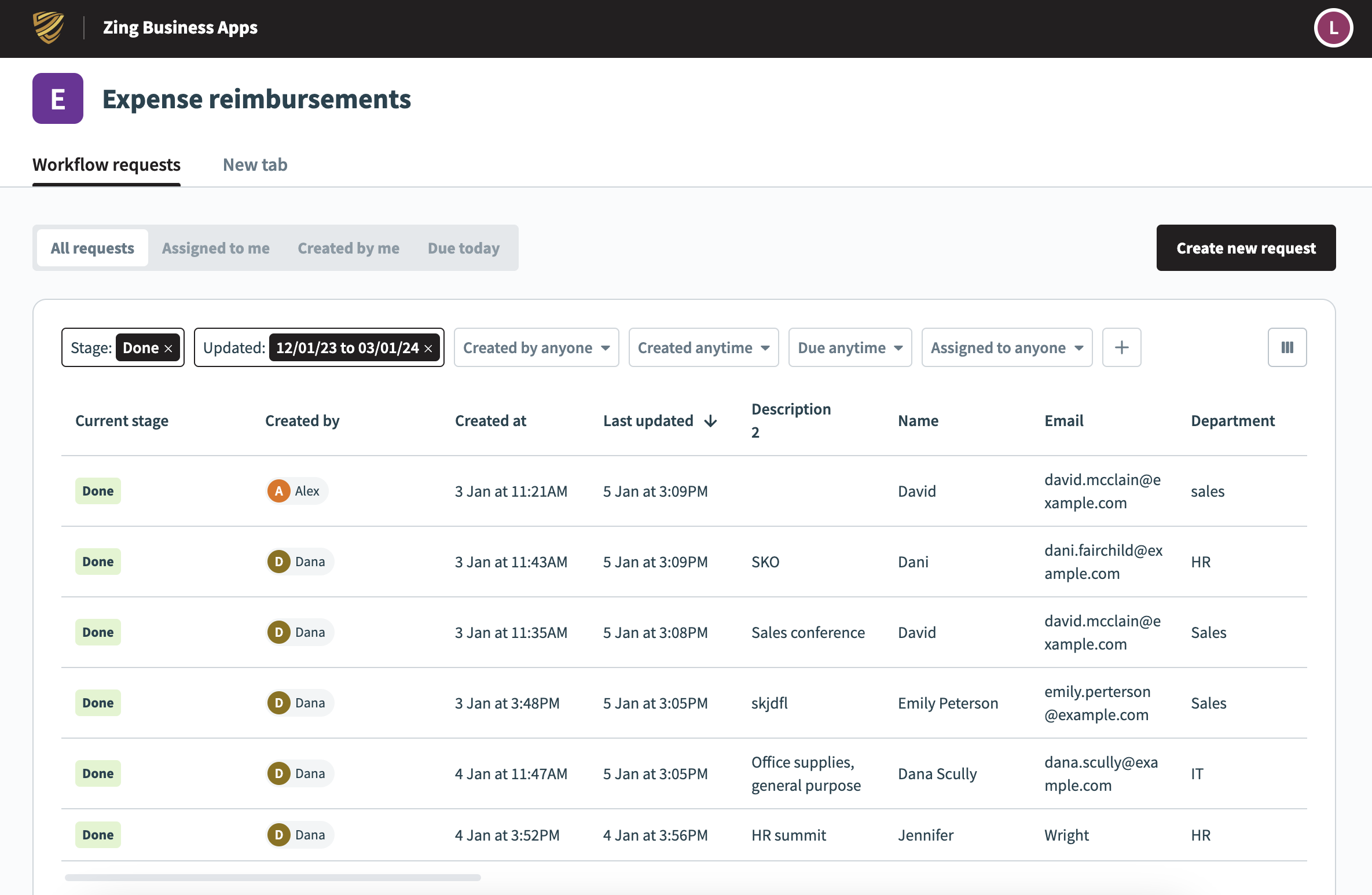Viewport: 1372px width, 895px height.
Task: Open the L user profile avatar
Action: point(1333,27)
